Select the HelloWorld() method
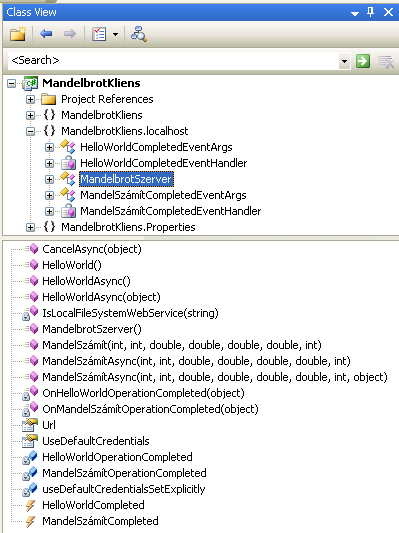The height and width of the screenshot is (533, 399). (72, 265)
